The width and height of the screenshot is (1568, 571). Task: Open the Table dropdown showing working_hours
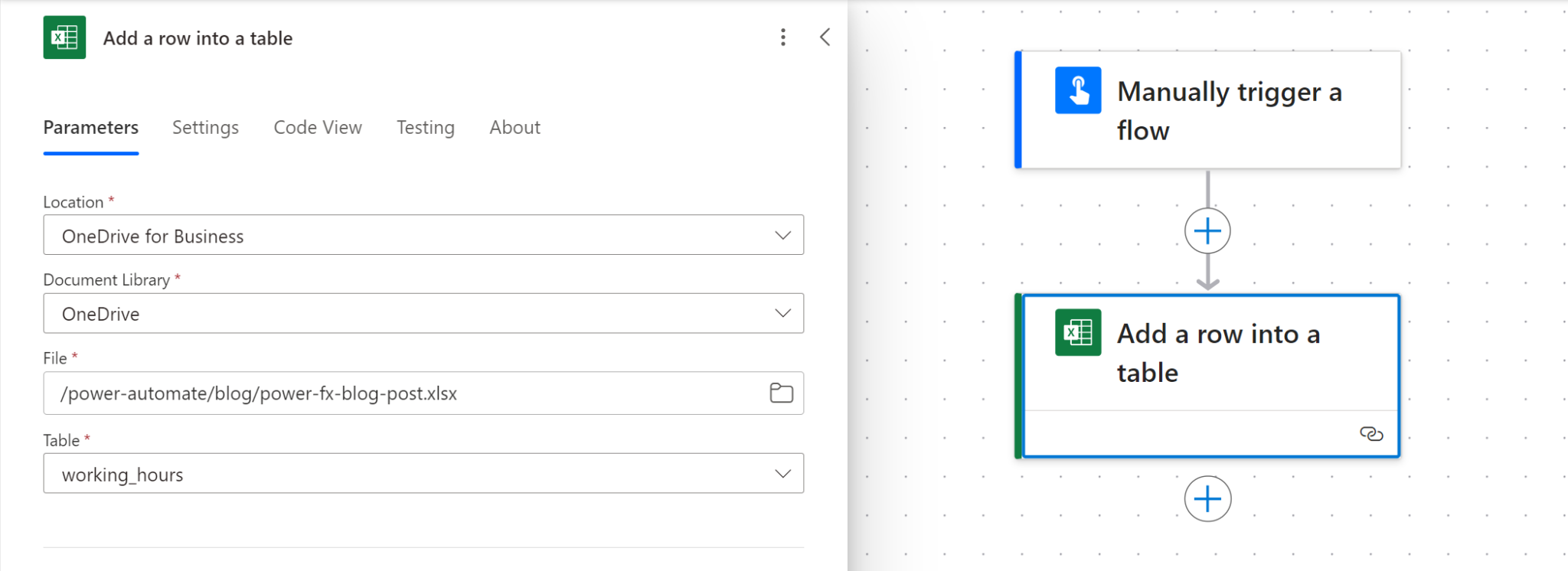coord(782,475)
